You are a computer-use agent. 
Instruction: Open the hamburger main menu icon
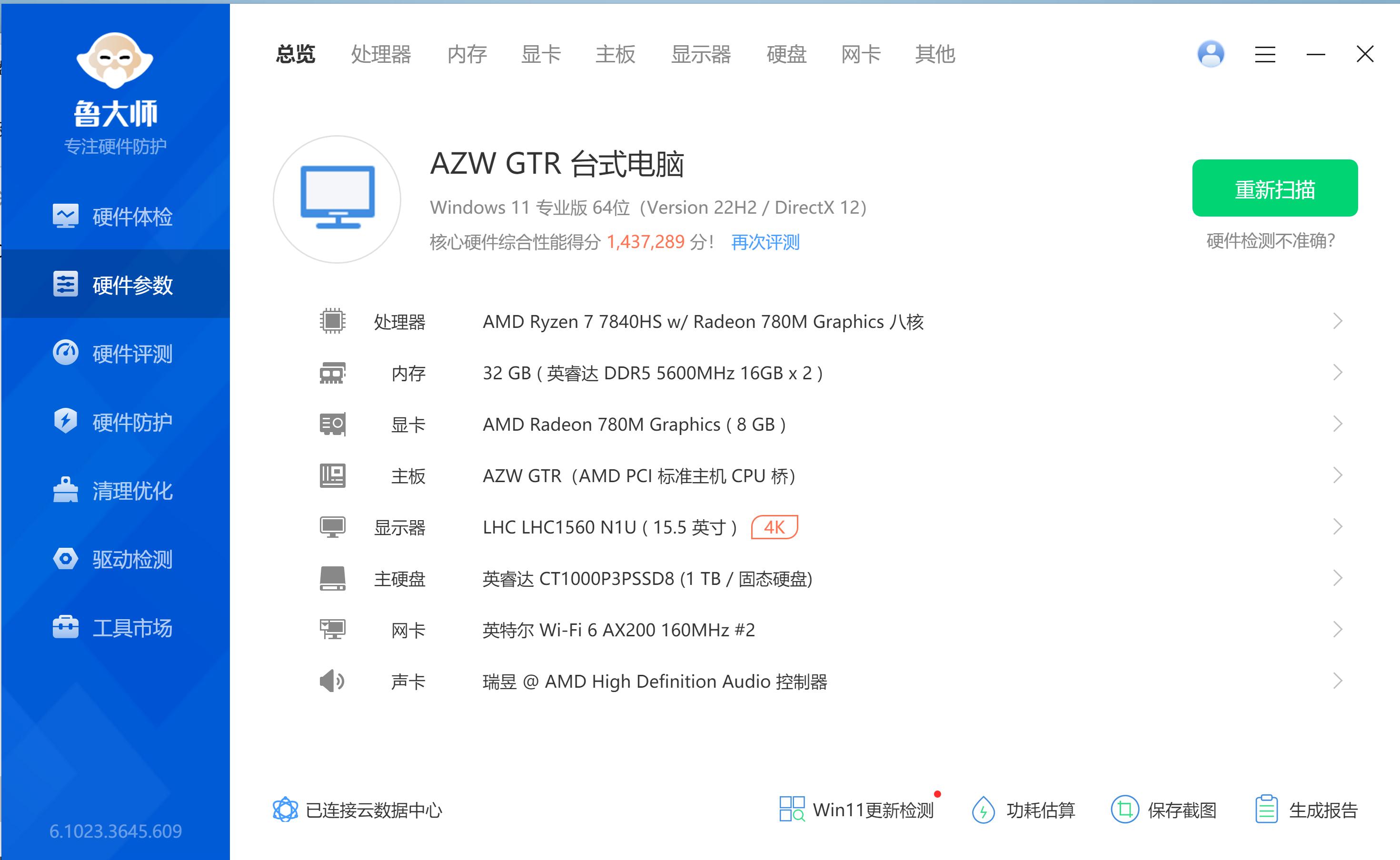click(x=1265, y=55)
